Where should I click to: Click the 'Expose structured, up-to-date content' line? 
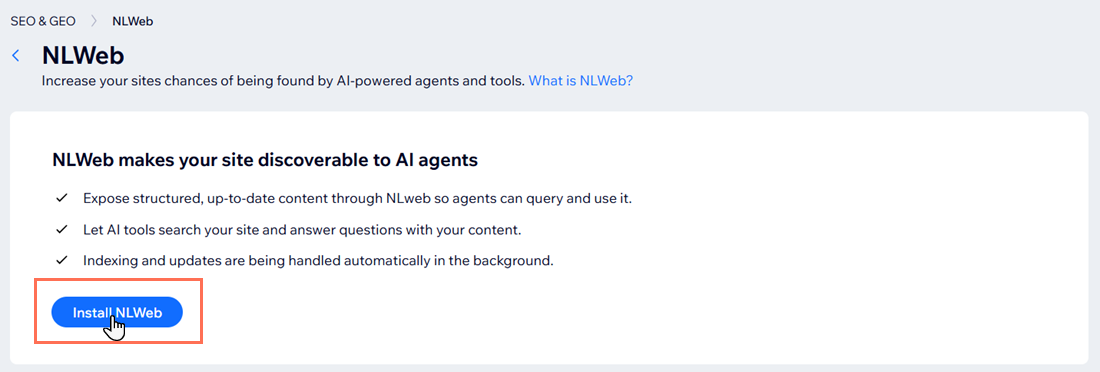point(358,198)
